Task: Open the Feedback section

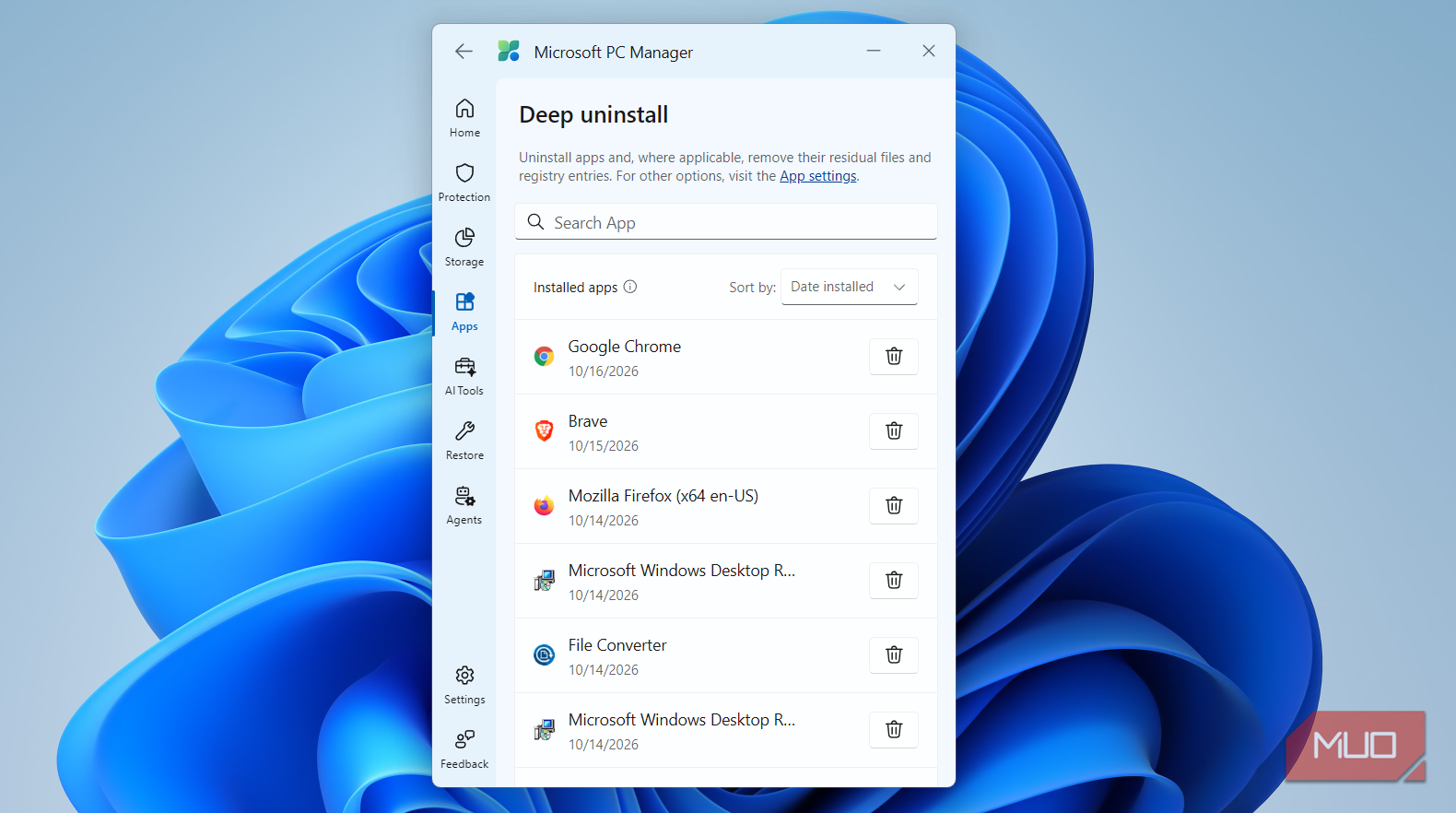Action: (464, 749)
